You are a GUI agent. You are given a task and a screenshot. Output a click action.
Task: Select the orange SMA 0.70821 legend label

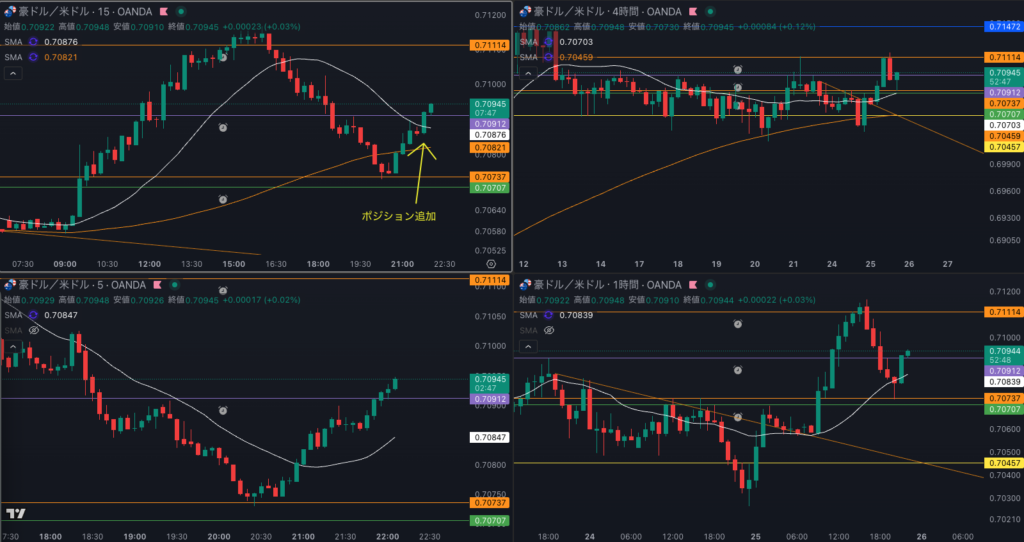(x=62, y=57)
